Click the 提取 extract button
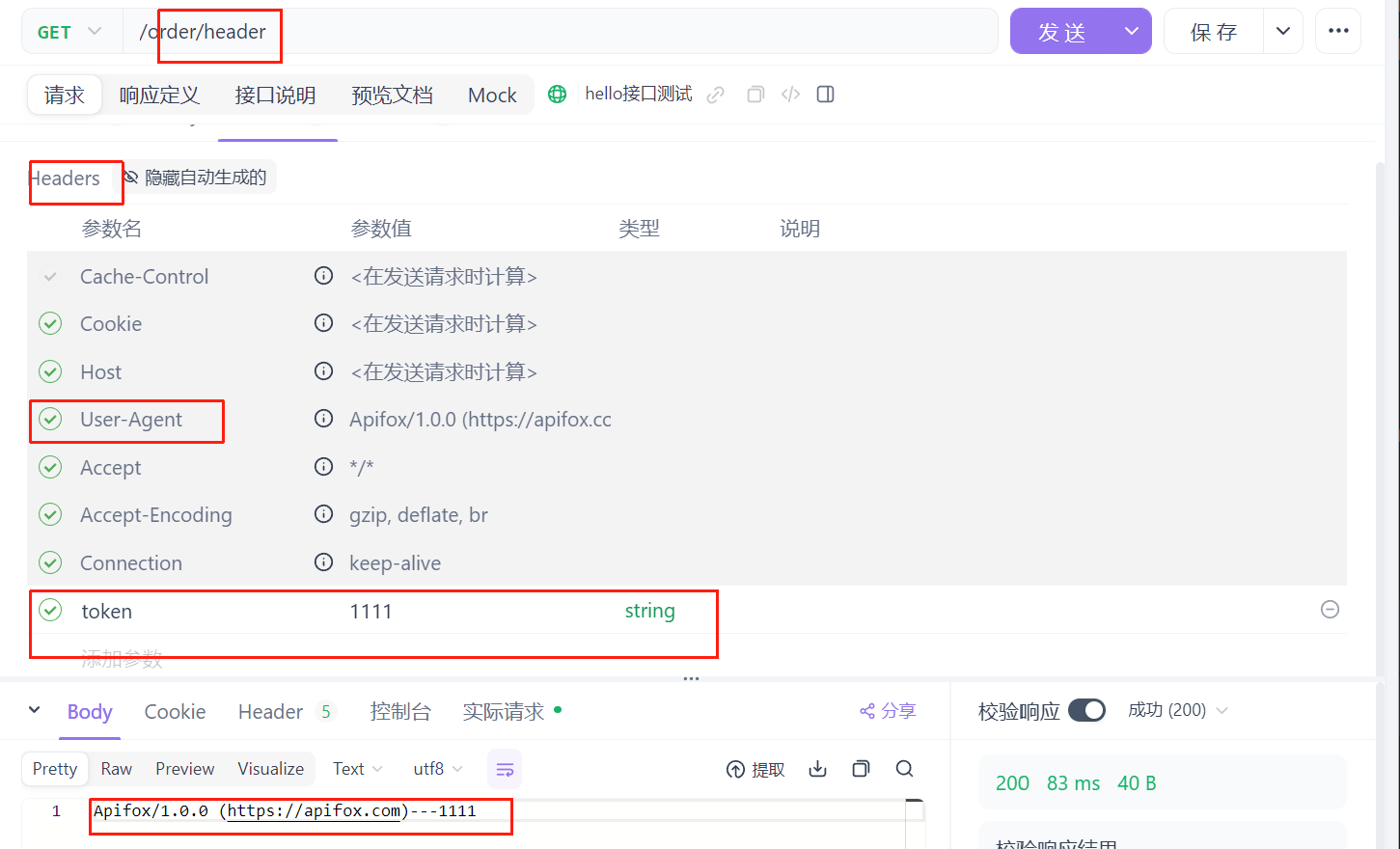 click(x=755, y=769)
